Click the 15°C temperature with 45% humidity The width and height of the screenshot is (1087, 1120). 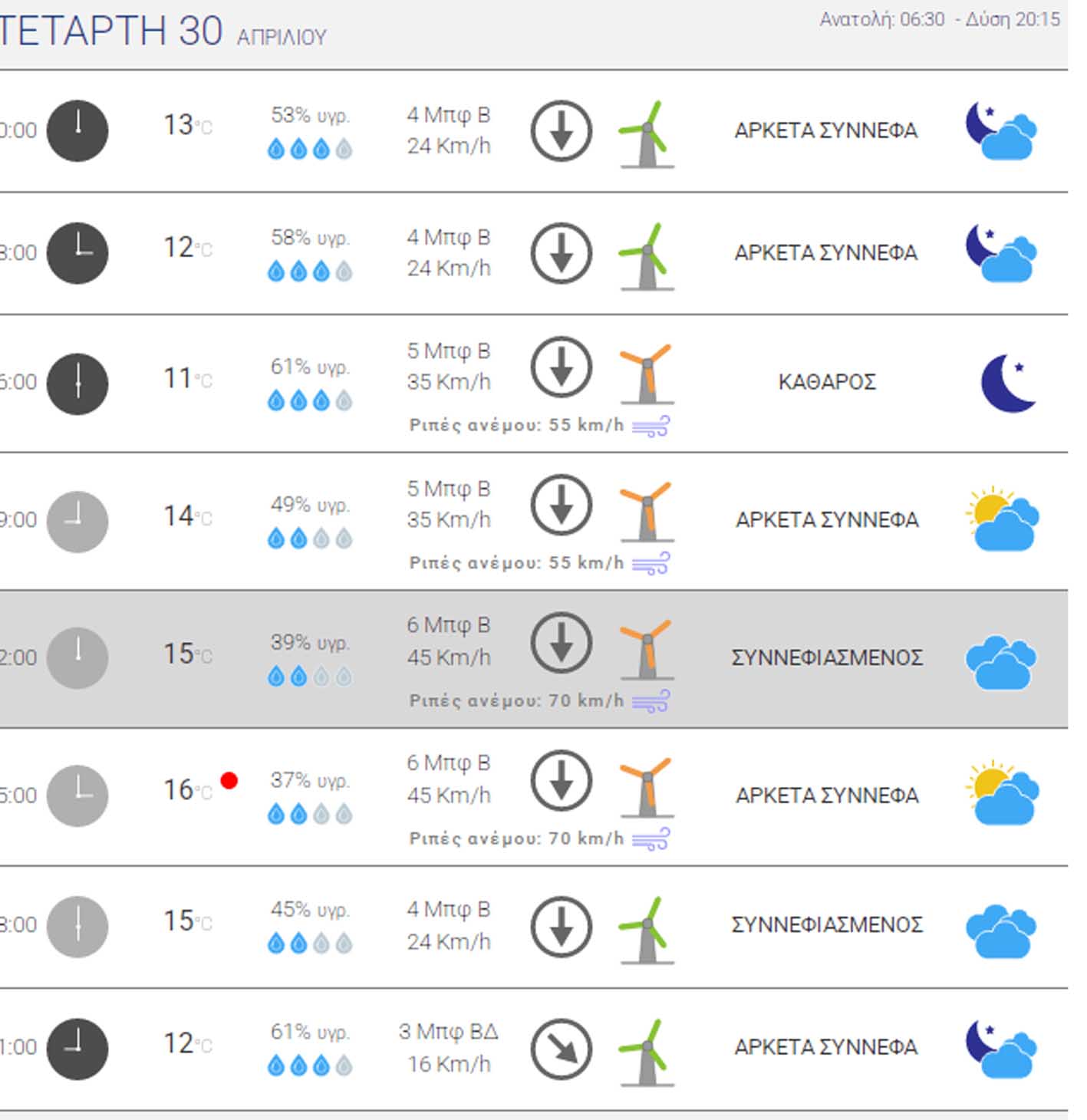(x=188, y=921)
